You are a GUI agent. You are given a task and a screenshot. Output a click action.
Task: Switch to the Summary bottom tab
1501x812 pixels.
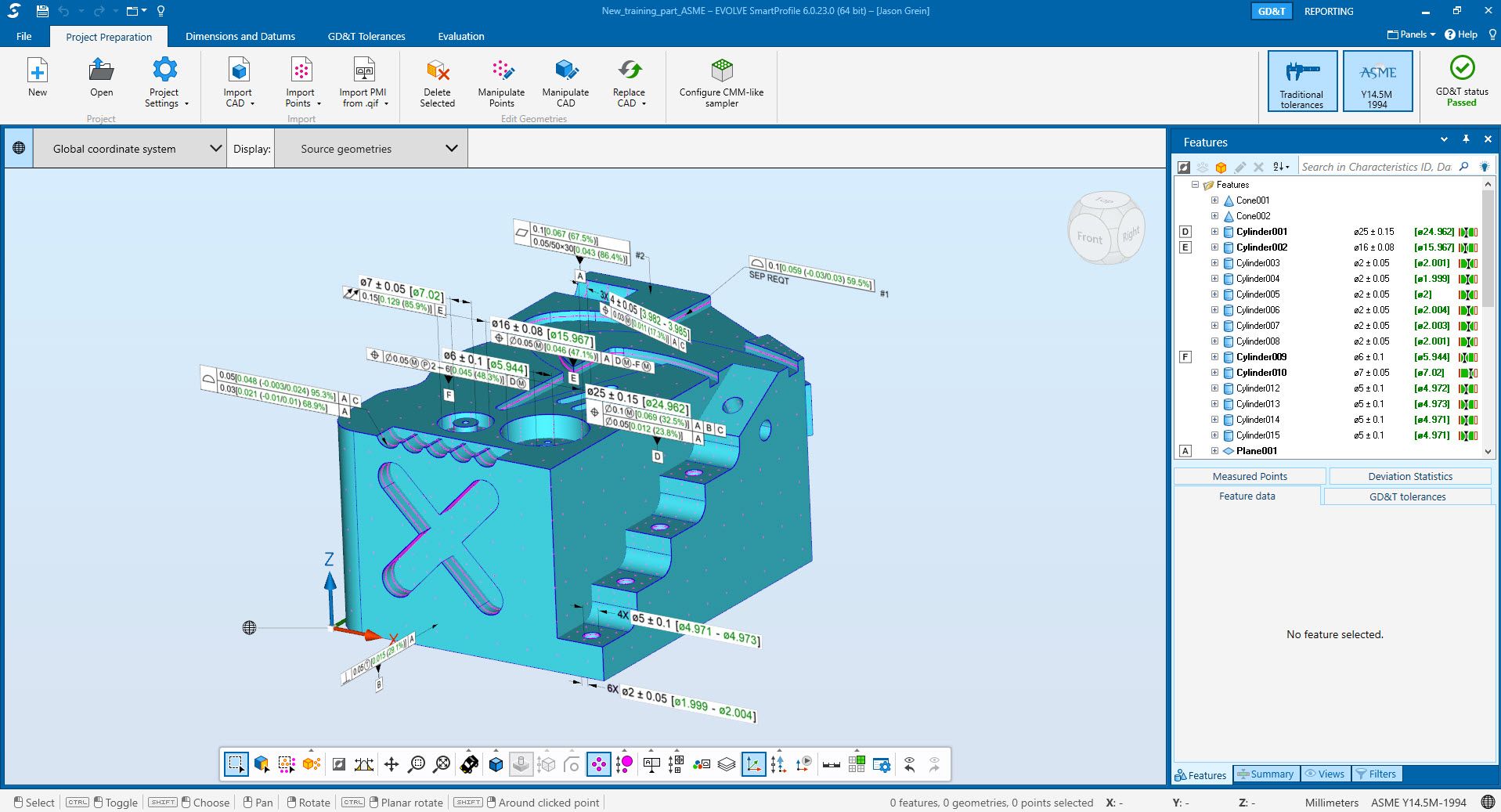pos(1266,774)
